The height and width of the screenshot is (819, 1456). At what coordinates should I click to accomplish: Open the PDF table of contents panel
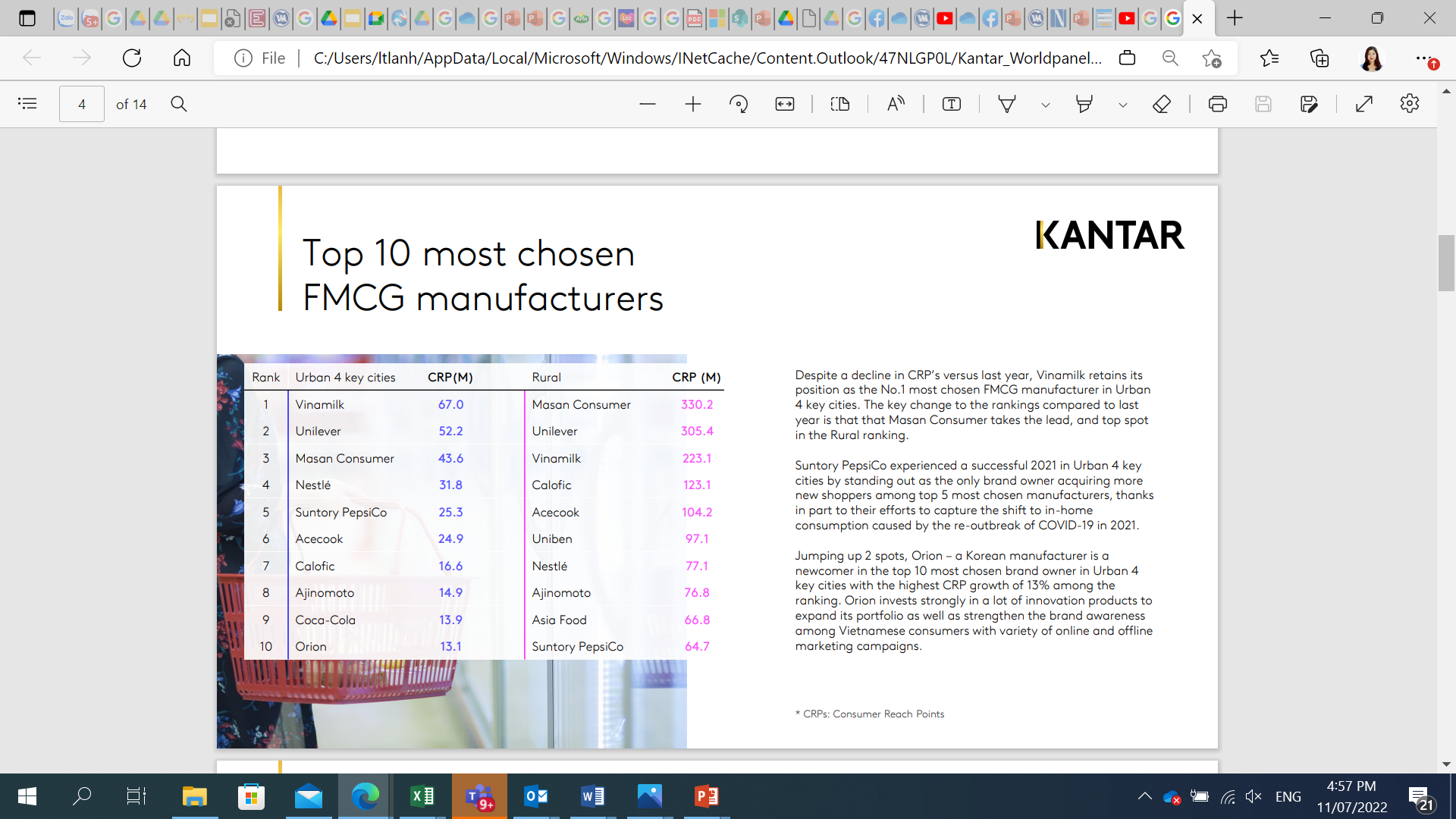(27, 104)
